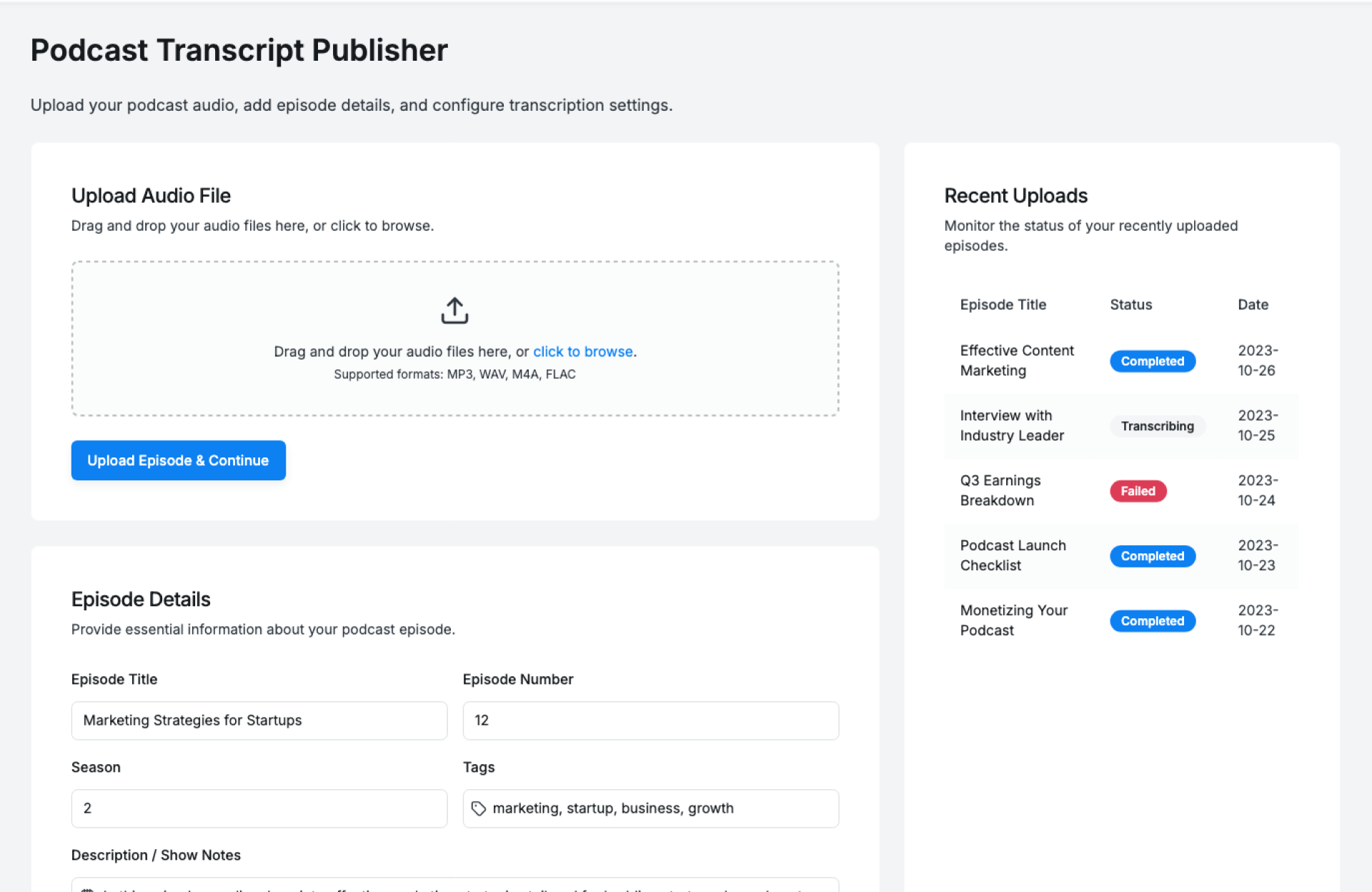The height and width of the screenshot is (892, 1372).
Task: Click the Status column header
Action: (1130, 304)
